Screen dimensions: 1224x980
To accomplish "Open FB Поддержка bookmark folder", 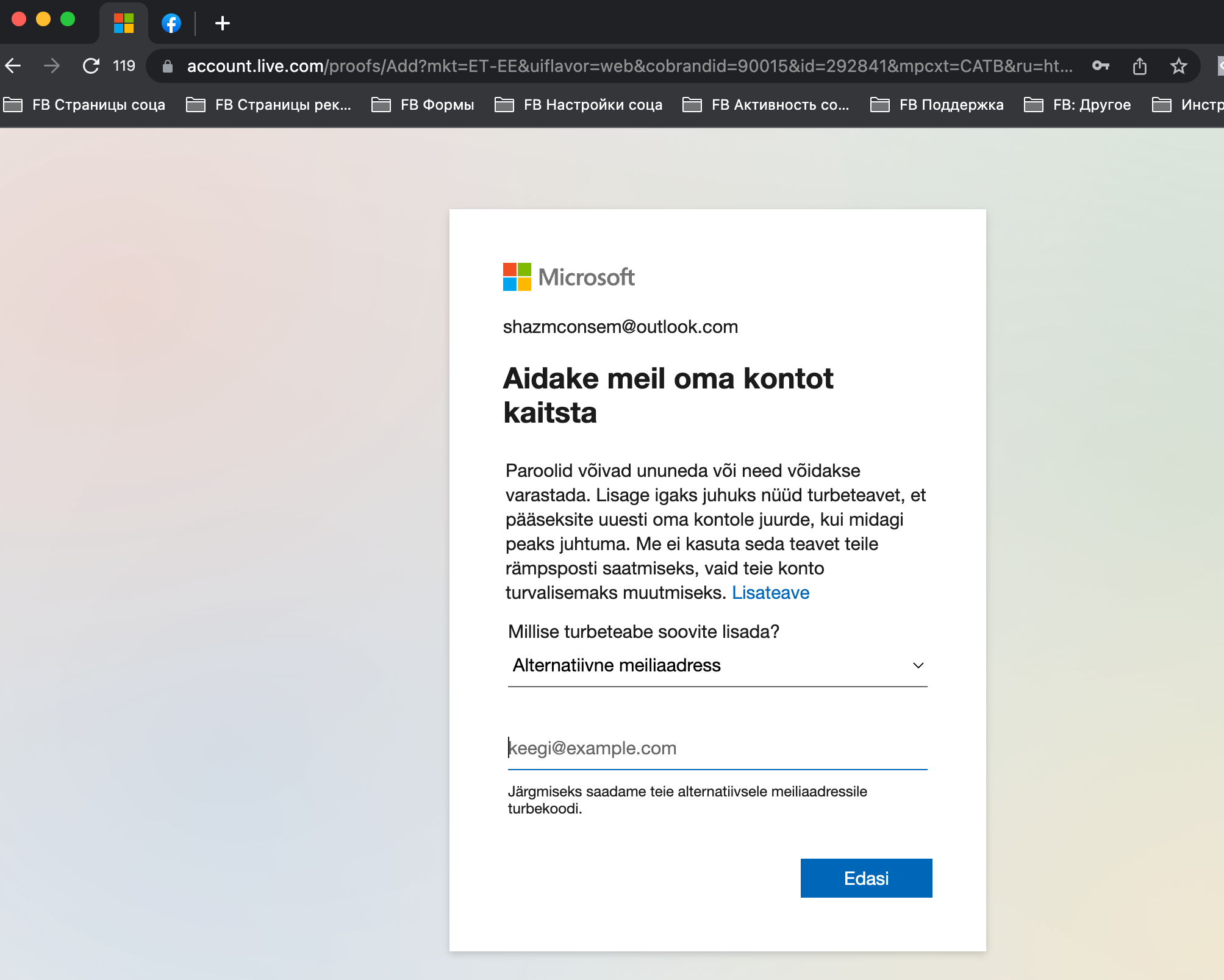I will pyautogui.click(x=937, y=105).
